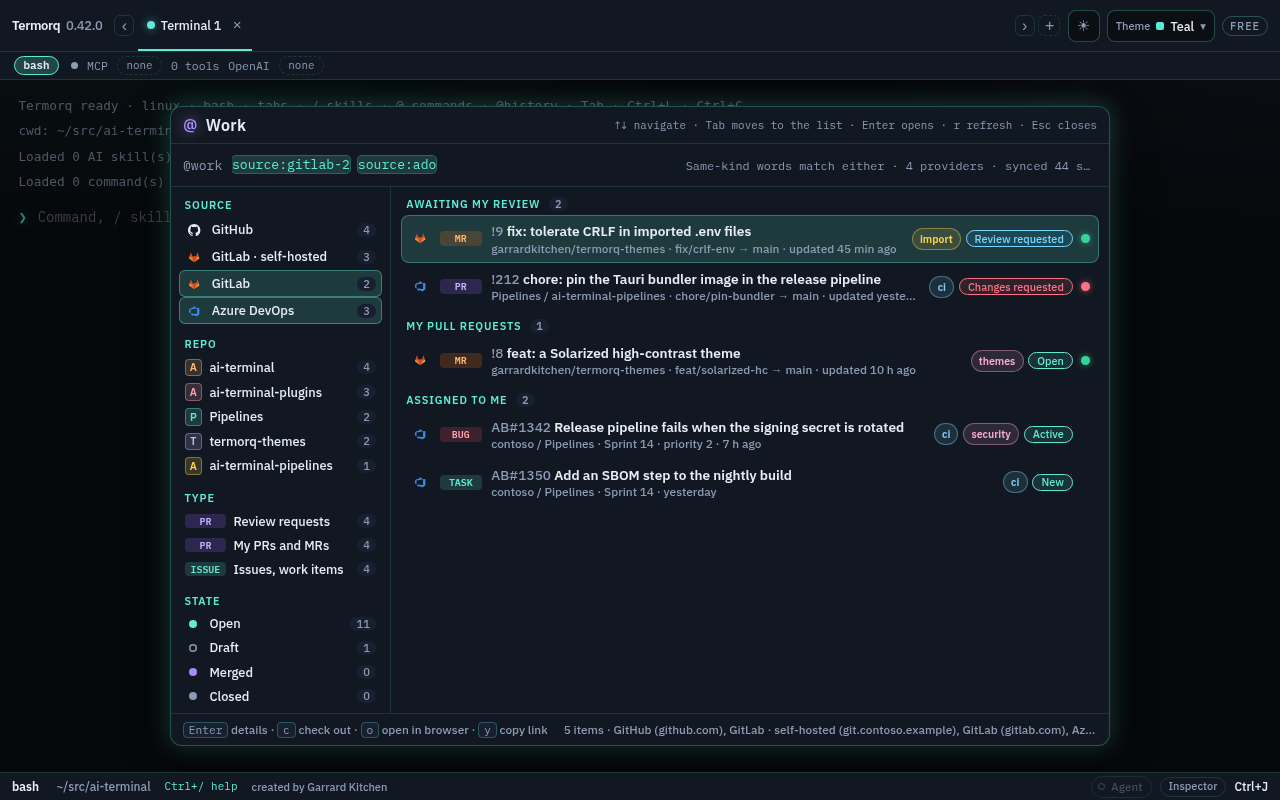Click the @ Work header icon
Viewport: 1280px width, 800px height.
coord(190,125)
